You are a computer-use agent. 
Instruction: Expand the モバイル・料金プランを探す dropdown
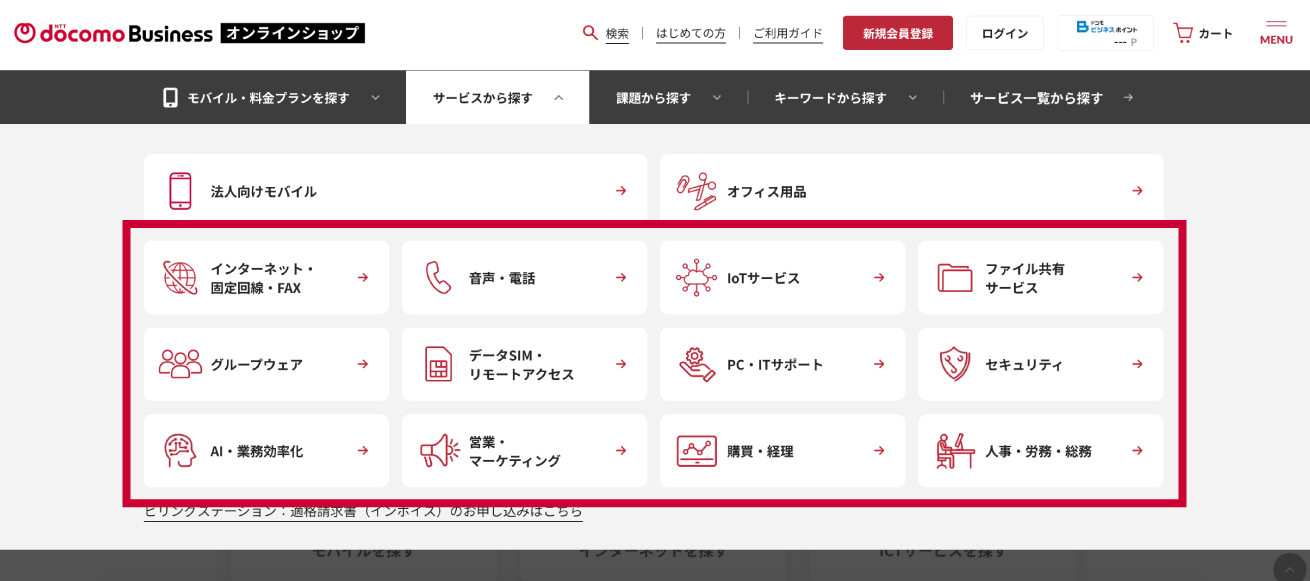click(x=271, y=98)
